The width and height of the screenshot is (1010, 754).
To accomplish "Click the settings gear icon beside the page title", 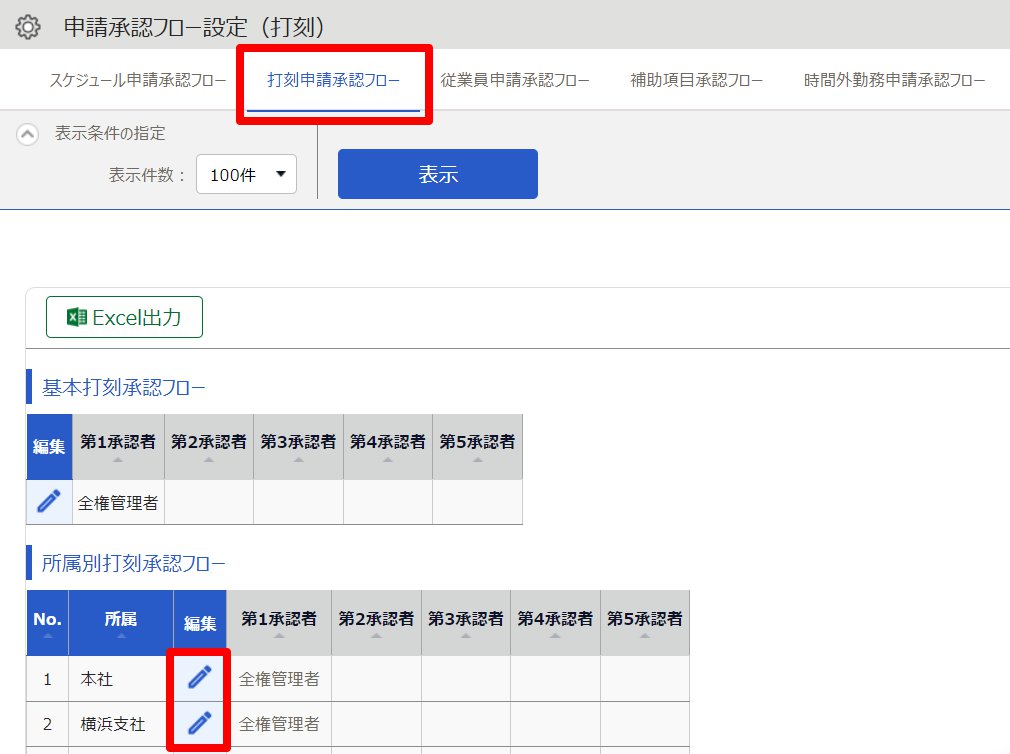I will [x=28, y=27].
